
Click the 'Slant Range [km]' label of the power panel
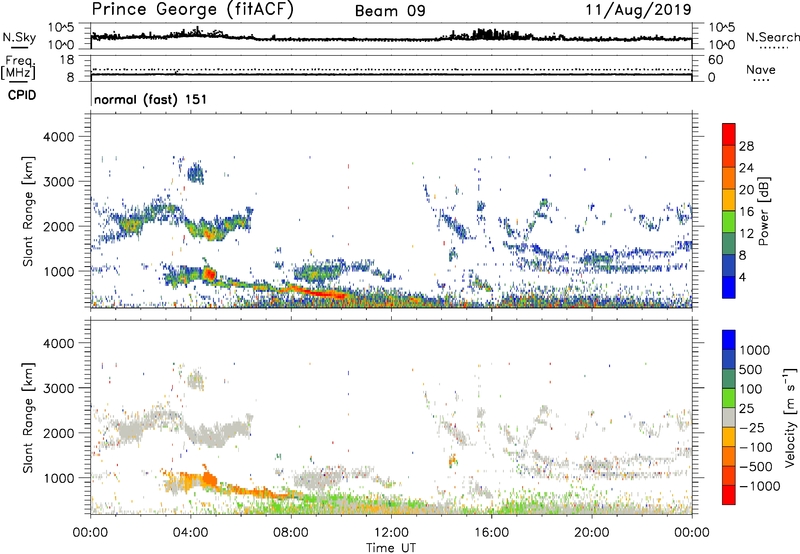coord(28,211)
